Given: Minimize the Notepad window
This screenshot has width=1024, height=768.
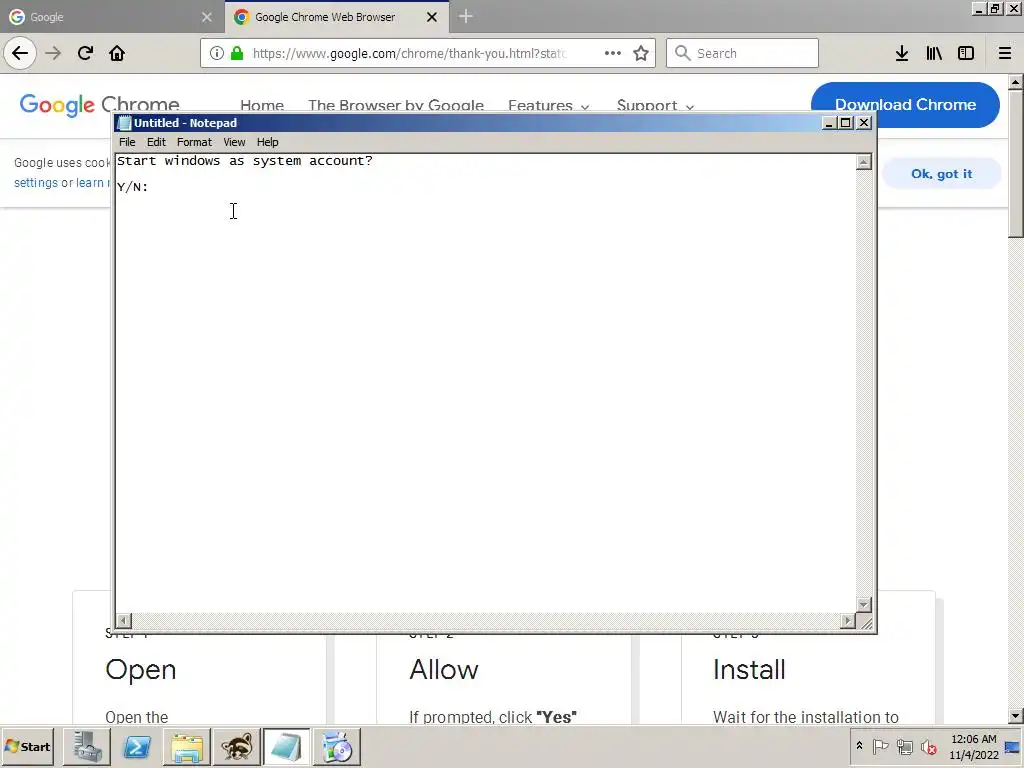Looking at the screenshot, I should click(x=829, y=123).
